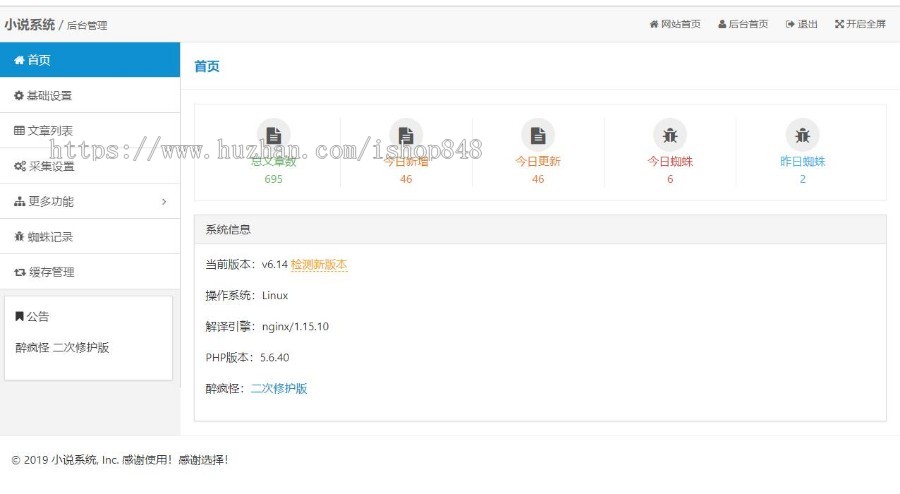The height and width of the screenshot is (494, 900).
Task: Click the 今日蜘蛛 count 6
Action: click(x=670, y=179)
